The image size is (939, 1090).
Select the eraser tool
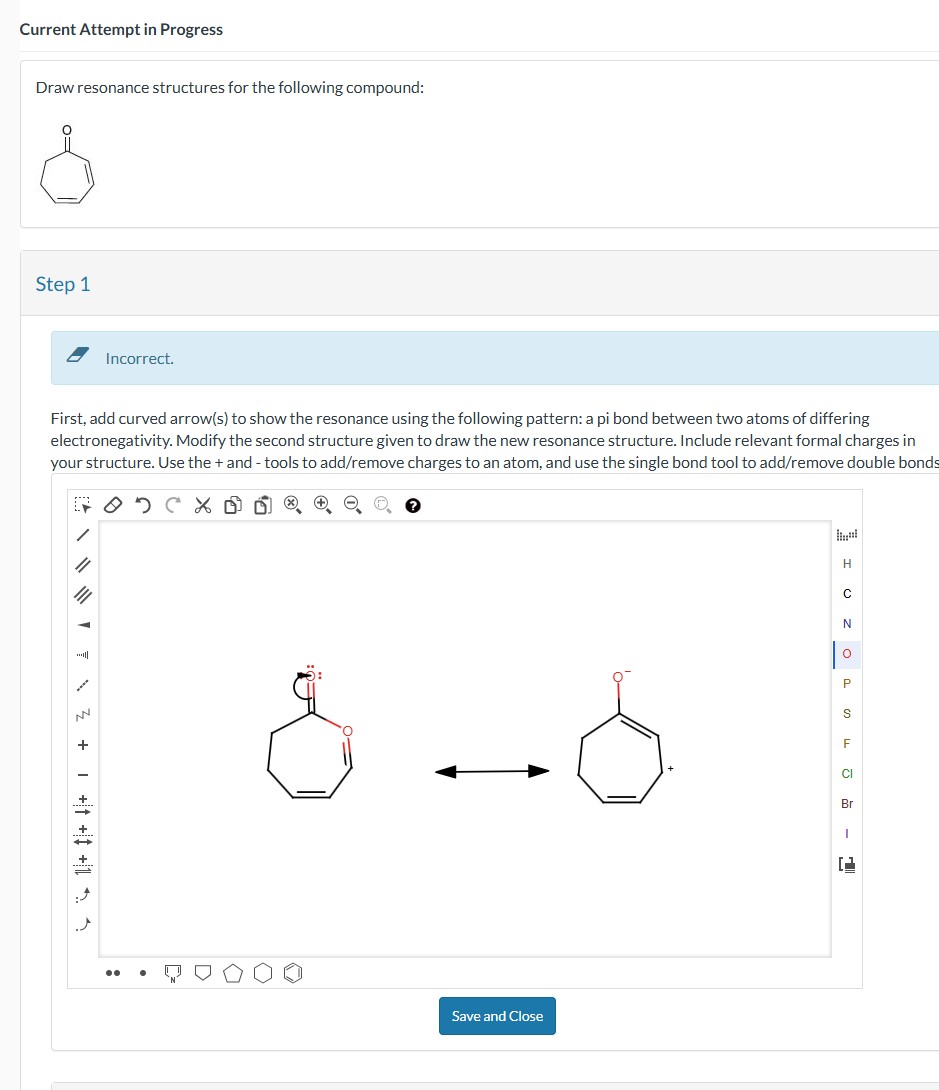click(x=113, y=505)
